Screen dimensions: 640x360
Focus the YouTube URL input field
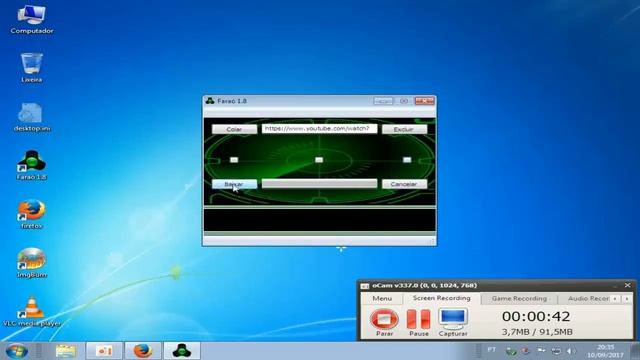319,129
